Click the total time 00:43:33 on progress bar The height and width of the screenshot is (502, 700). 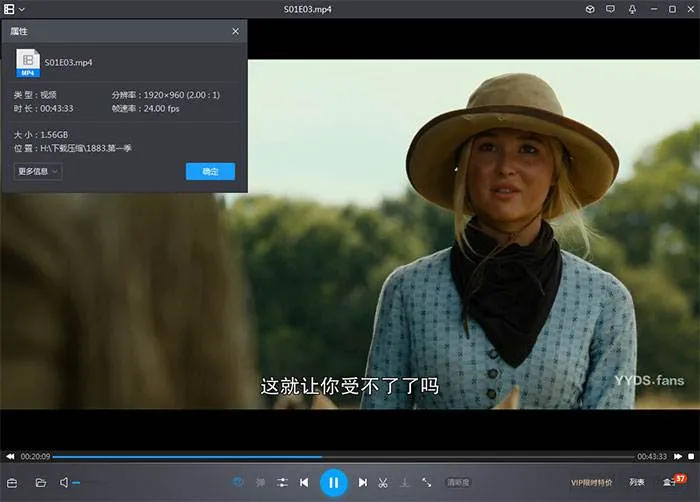tap(652, 456)
